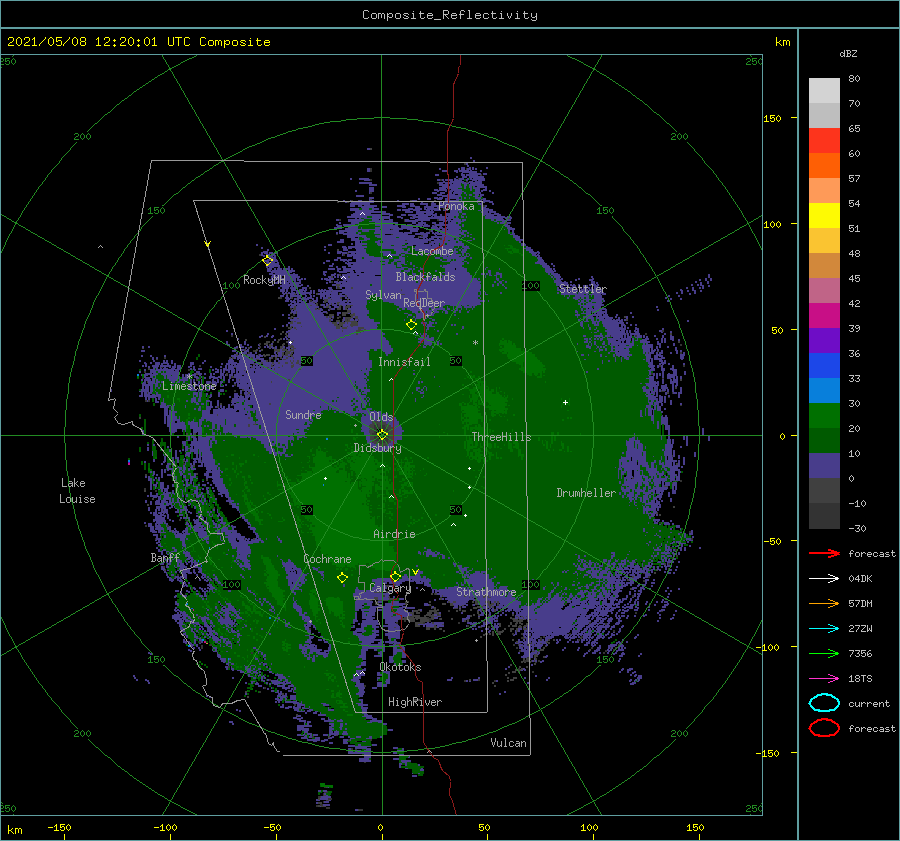Pick the magenta swatch beside 42 dBZ
900x841 pixels.
pos(824,316)
